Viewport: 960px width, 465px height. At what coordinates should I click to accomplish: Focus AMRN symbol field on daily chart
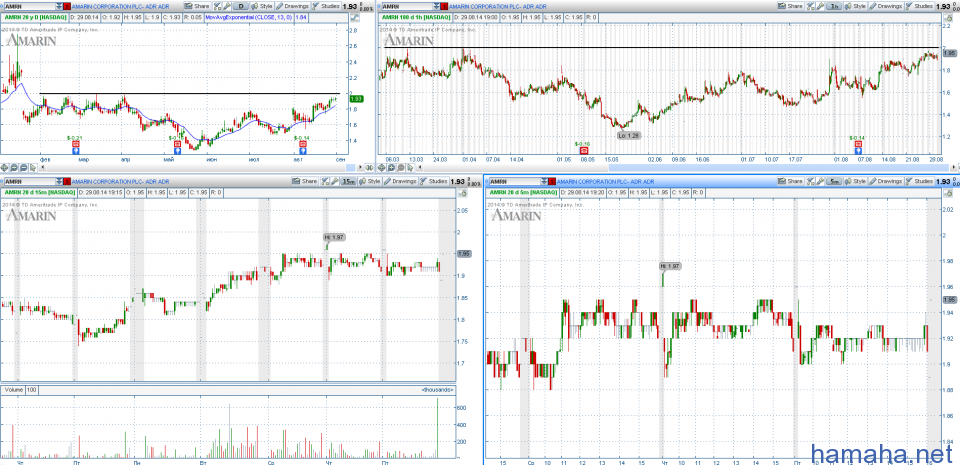[30, 6]
